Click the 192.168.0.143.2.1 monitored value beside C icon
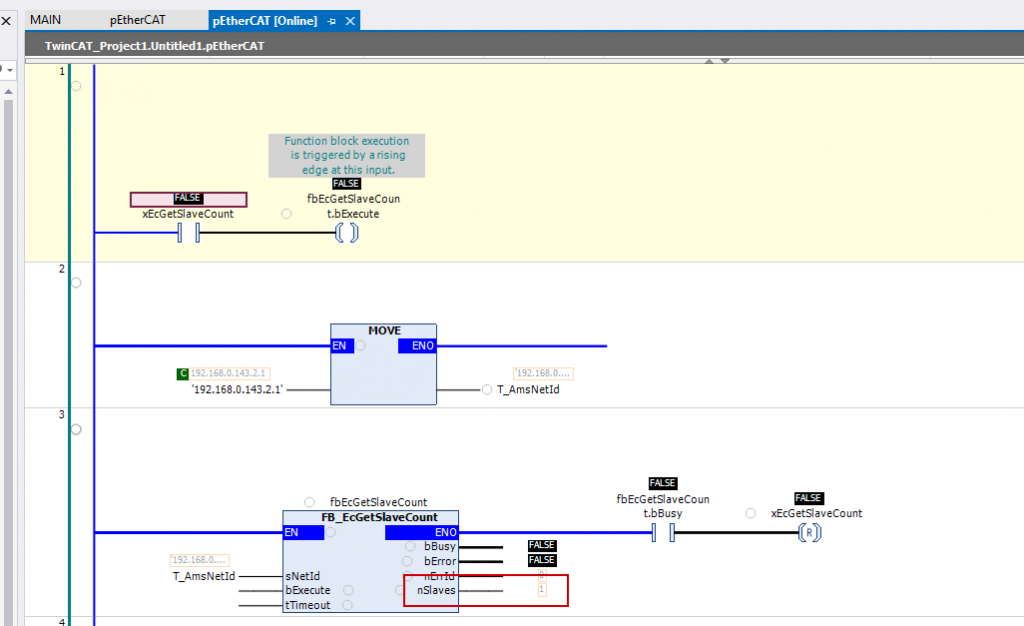This screenshot has width=1024, height=626. [x=229, y=373]
